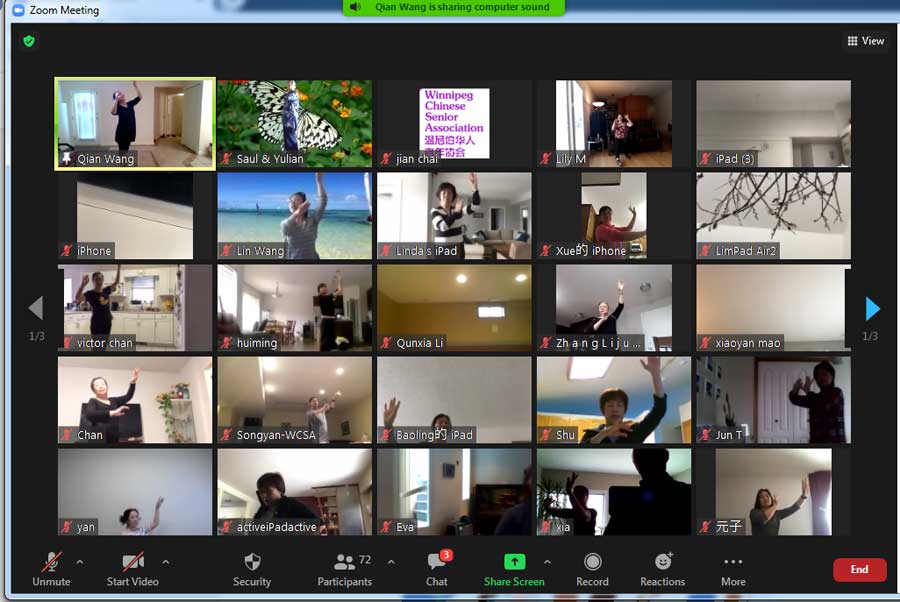The height and width of the screenshot is (602, 900).
Task: Open the Participants panel
Action: pyautogui.click(x=345, y=562)
